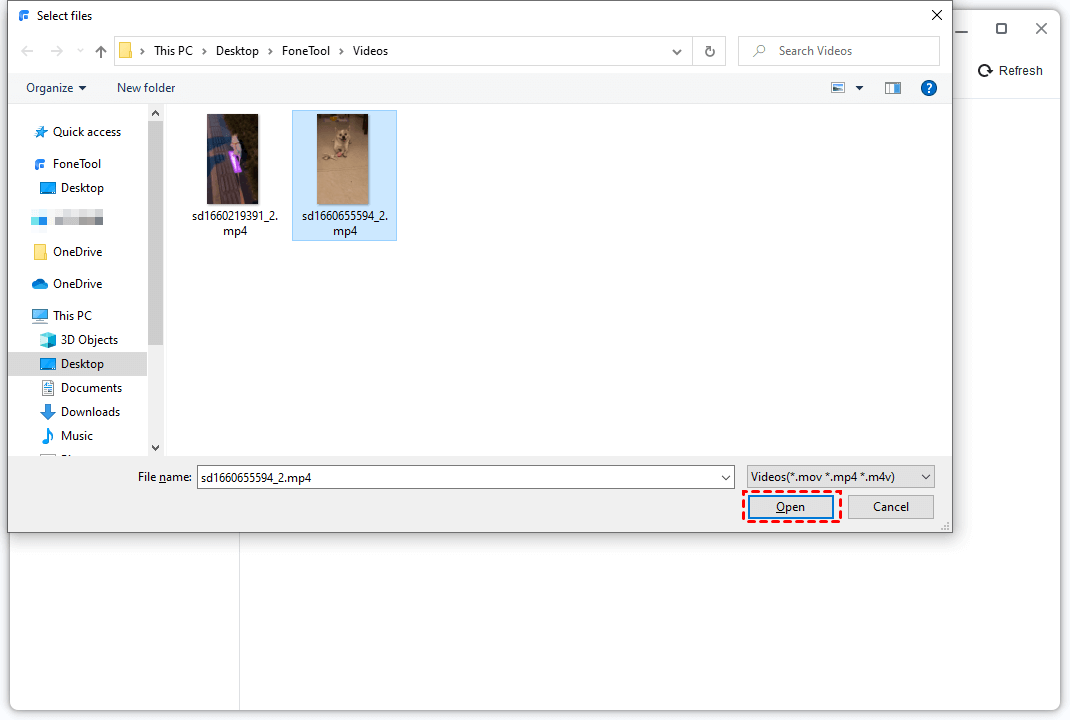Click the Quick access star item

[86, 132]
